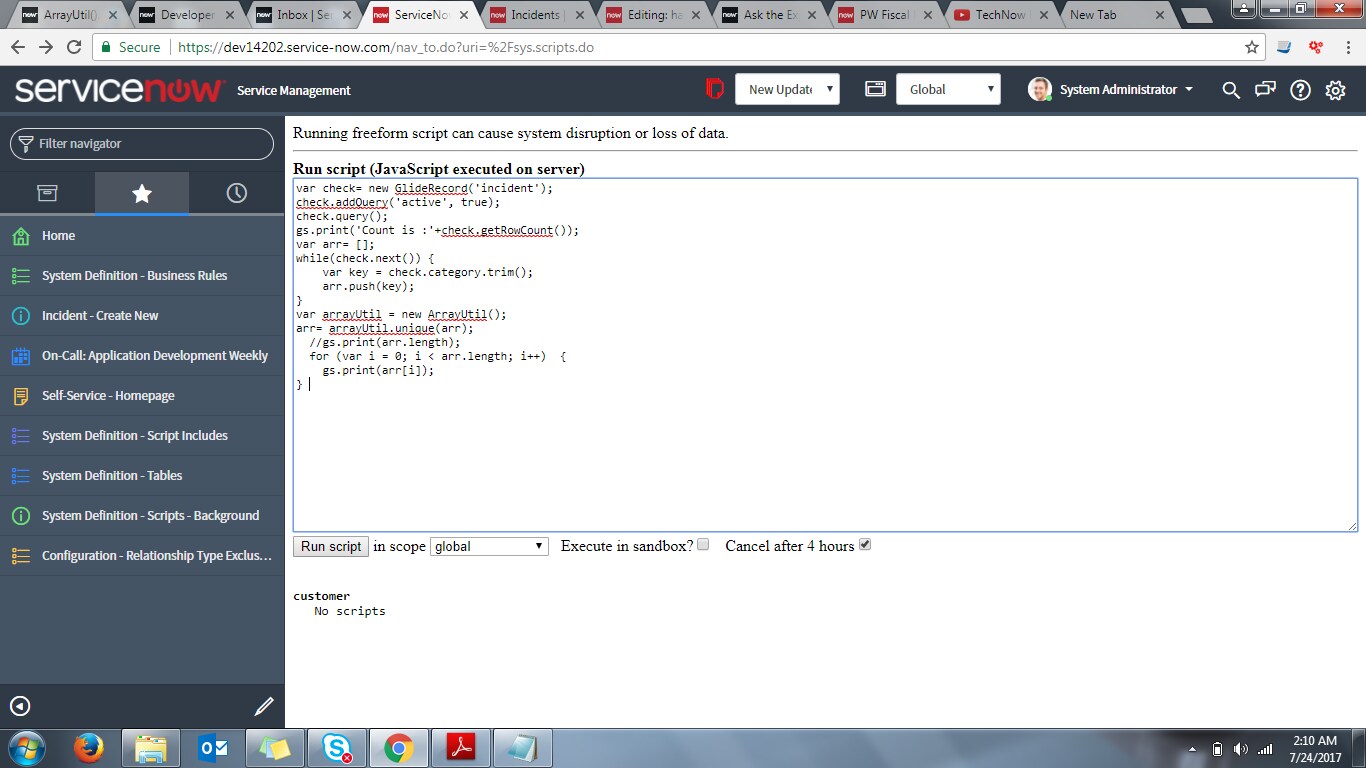Screen dimensions: 1366x768
Task: Go back using the browser back arrow
Action: 19,47
